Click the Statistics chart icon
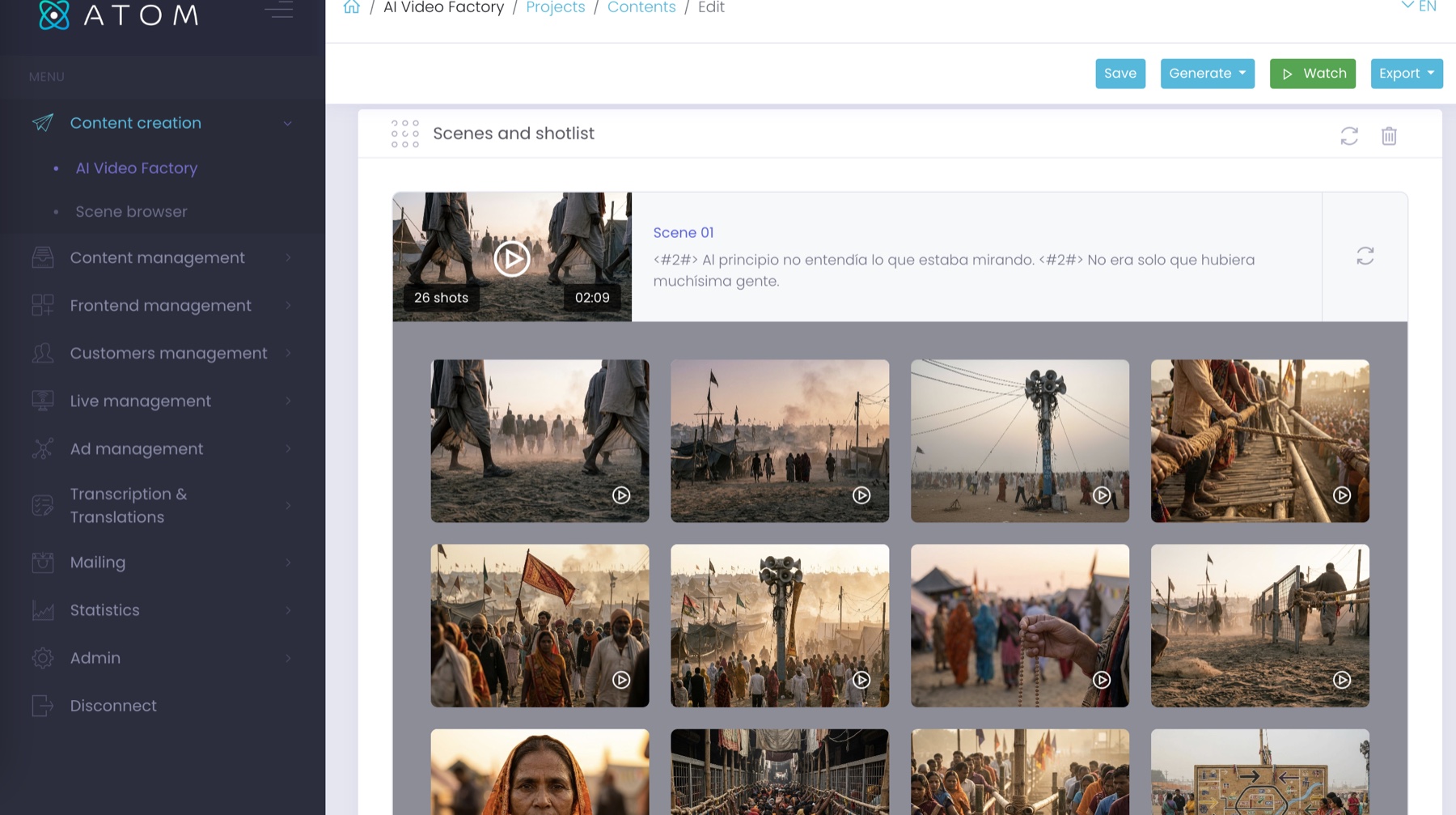 [43, 610]
